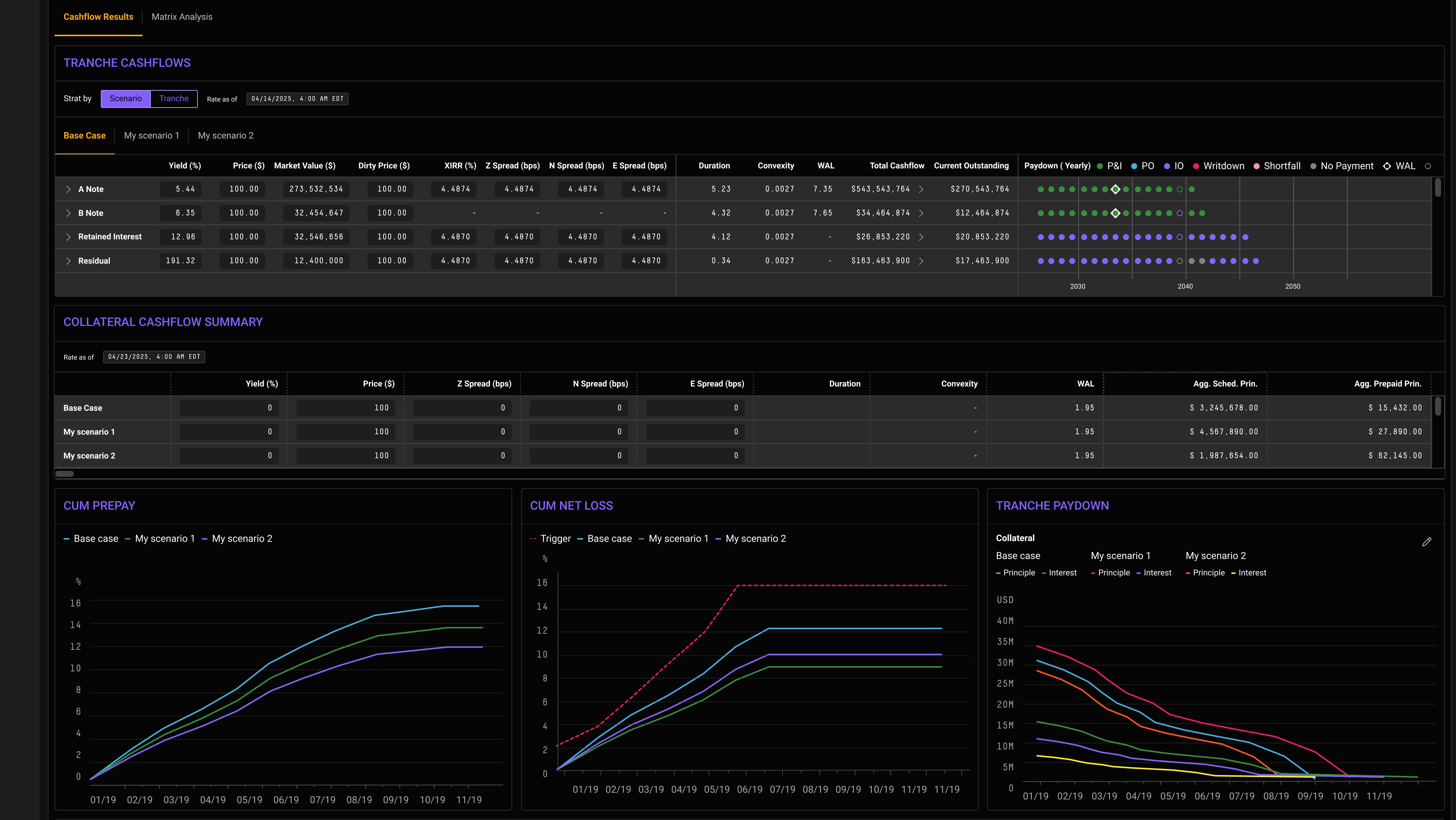
Task: Expand the B Note row
Action: [x=68, y=213]
